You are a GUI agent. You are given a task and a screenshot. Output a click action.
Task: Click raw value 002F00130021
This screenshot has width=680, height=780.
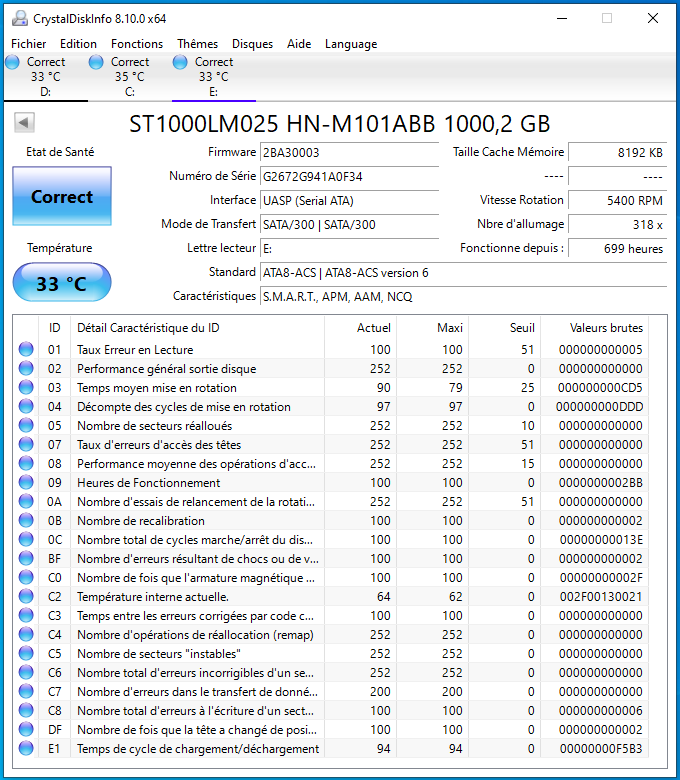(601, 596)
